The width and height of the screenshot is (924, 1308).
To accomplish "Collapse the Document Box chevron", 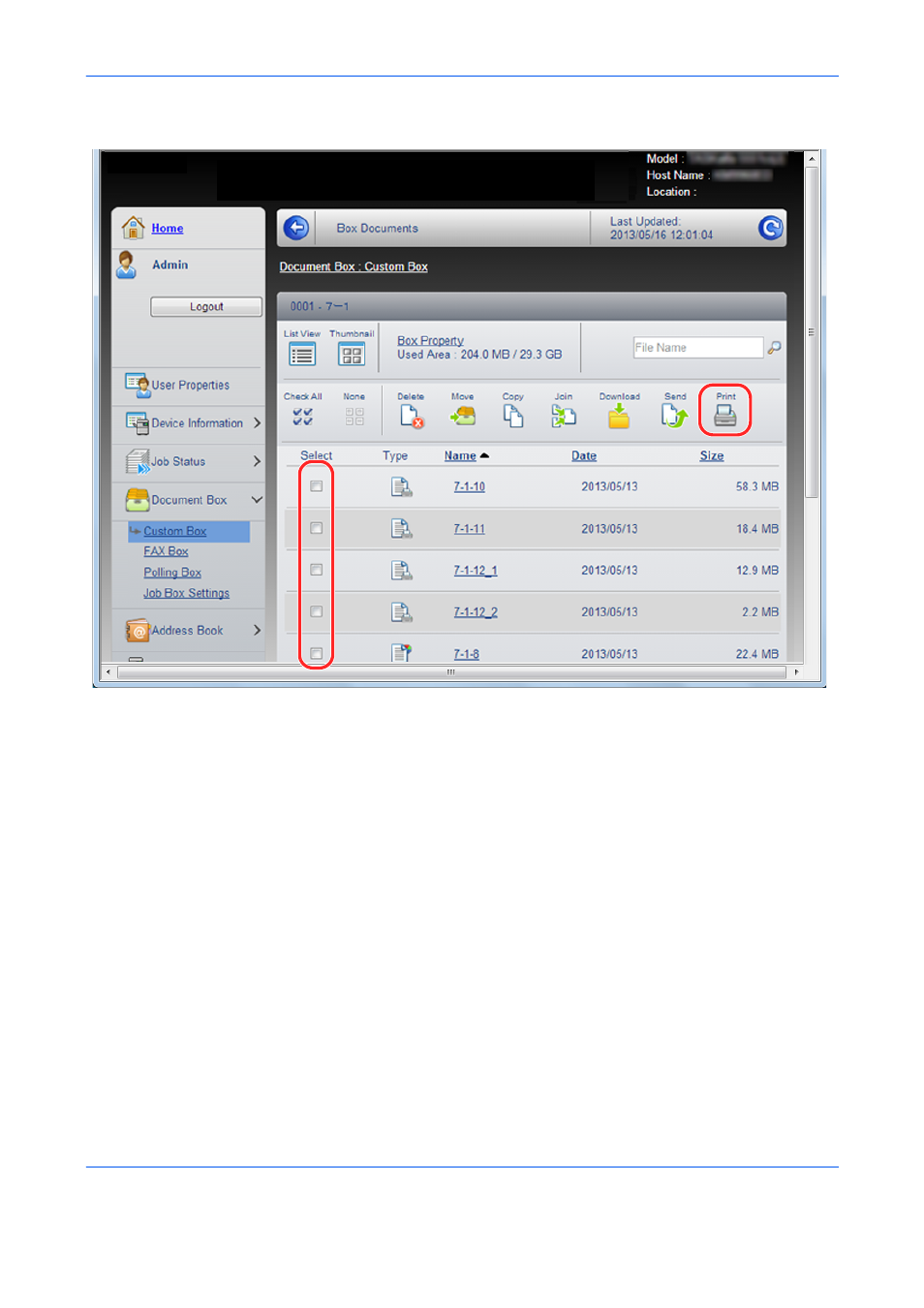I will pyautogui.click(x=257, y=500).
